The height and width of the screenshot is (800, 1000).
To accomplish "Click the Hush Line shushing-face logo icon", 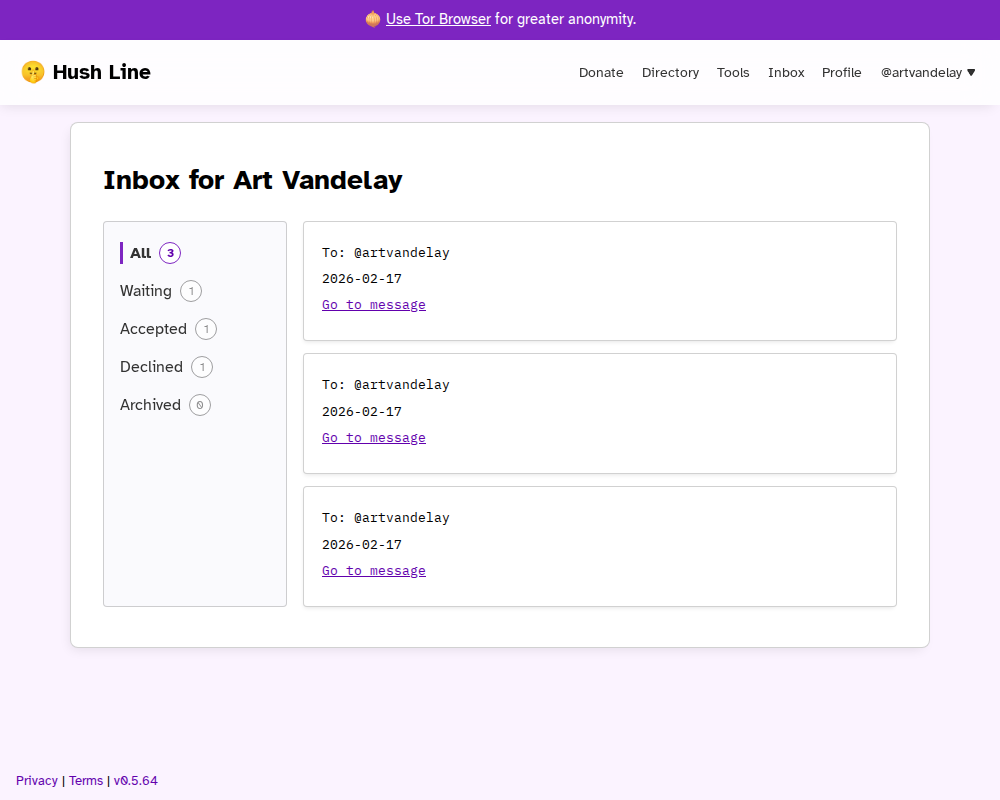I will [33, 72].
